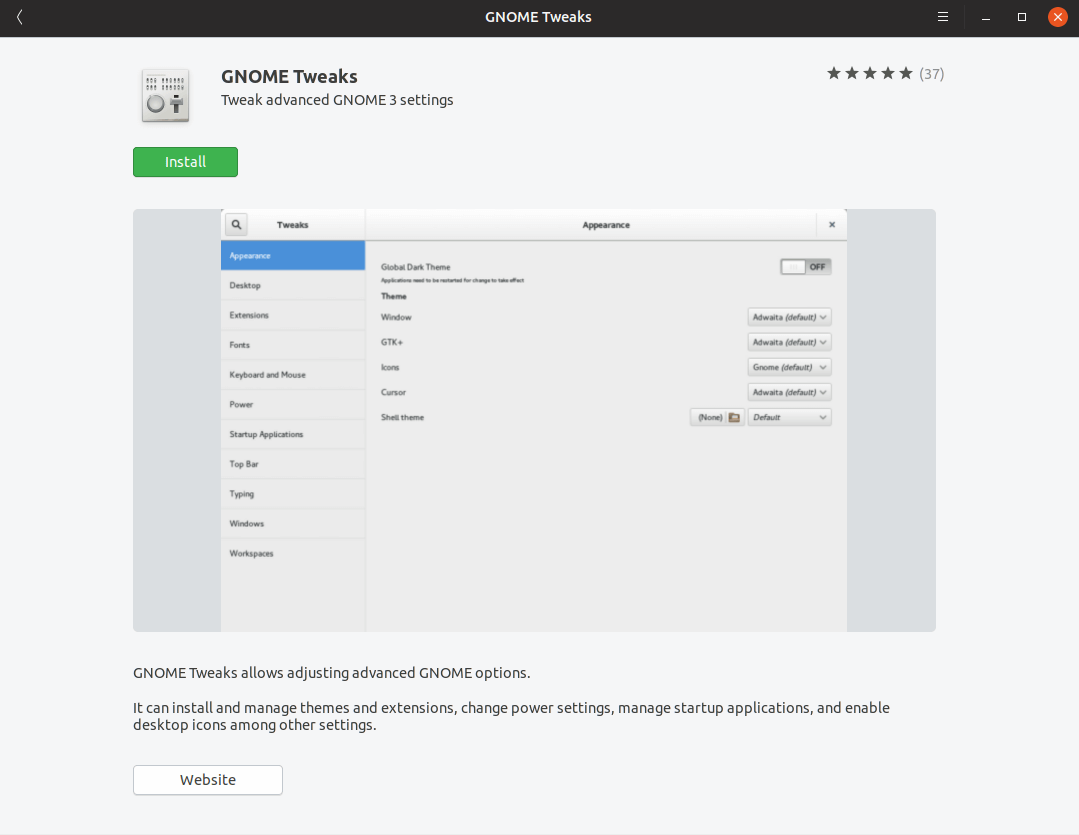Click description line about adjusting advanced GNOME options
Screen dimensions: 1079x835
(x=332, y=673)
